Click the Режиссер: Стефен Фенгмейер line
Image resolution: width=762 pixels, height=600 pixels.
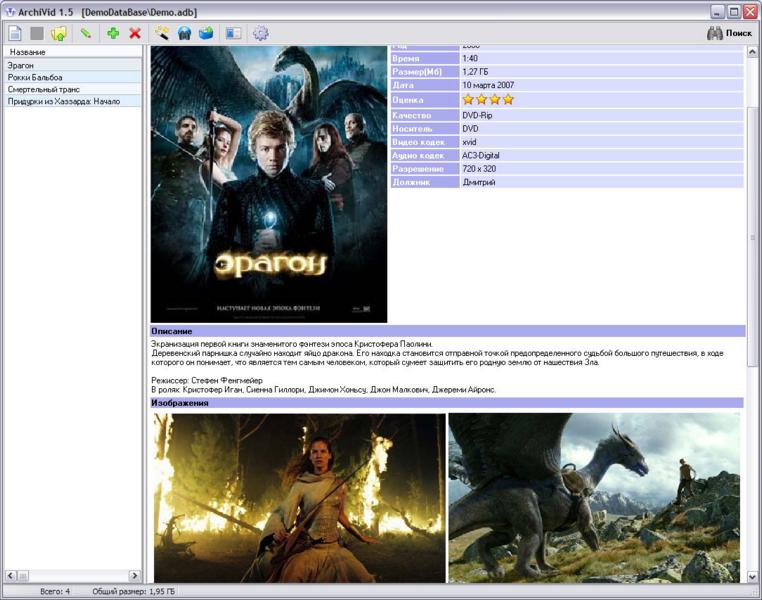207,380
